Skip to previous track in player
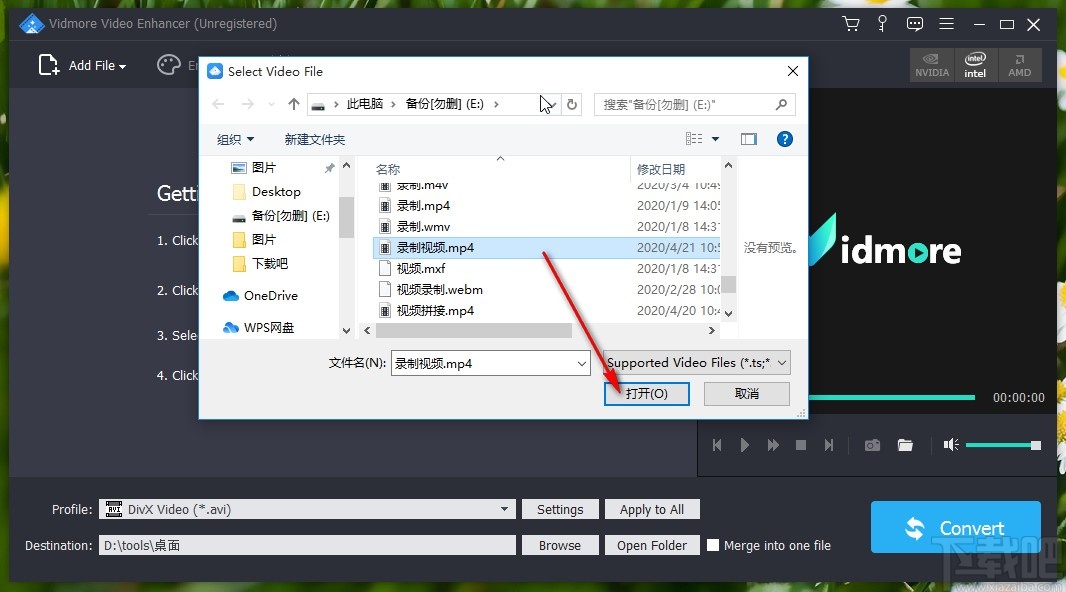 click(x=717, y=445)
